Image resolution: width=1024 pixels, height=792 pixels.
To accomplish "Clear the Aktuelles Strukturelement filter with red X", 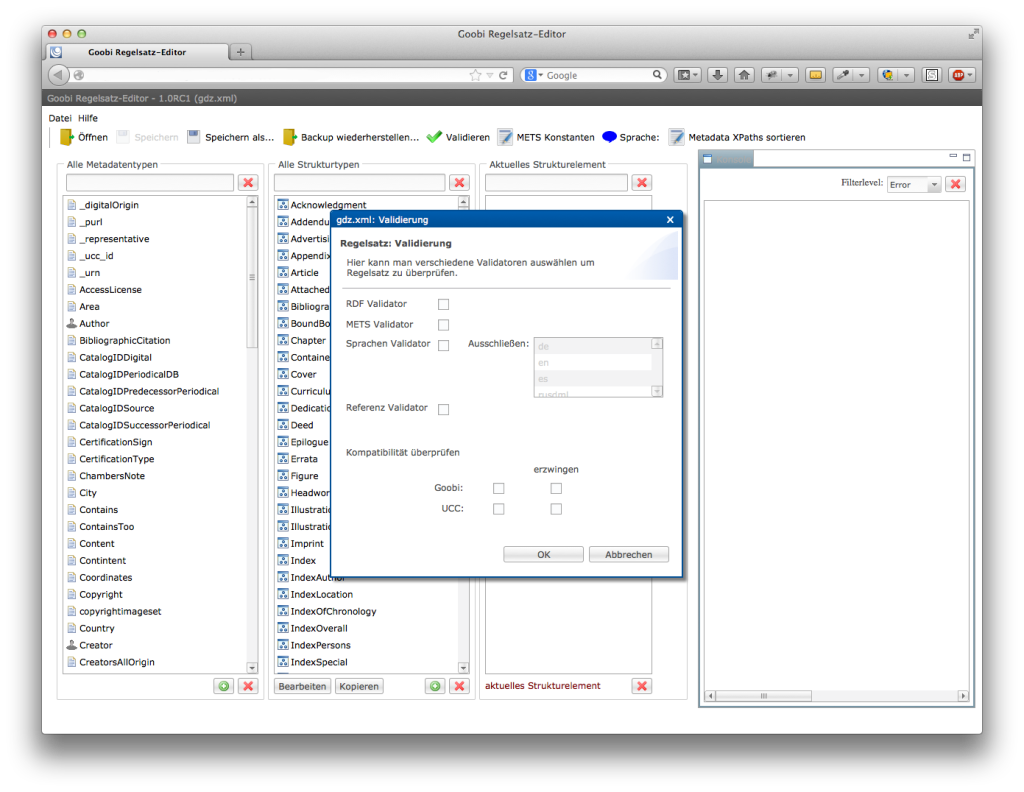I will tap(642, 183).
